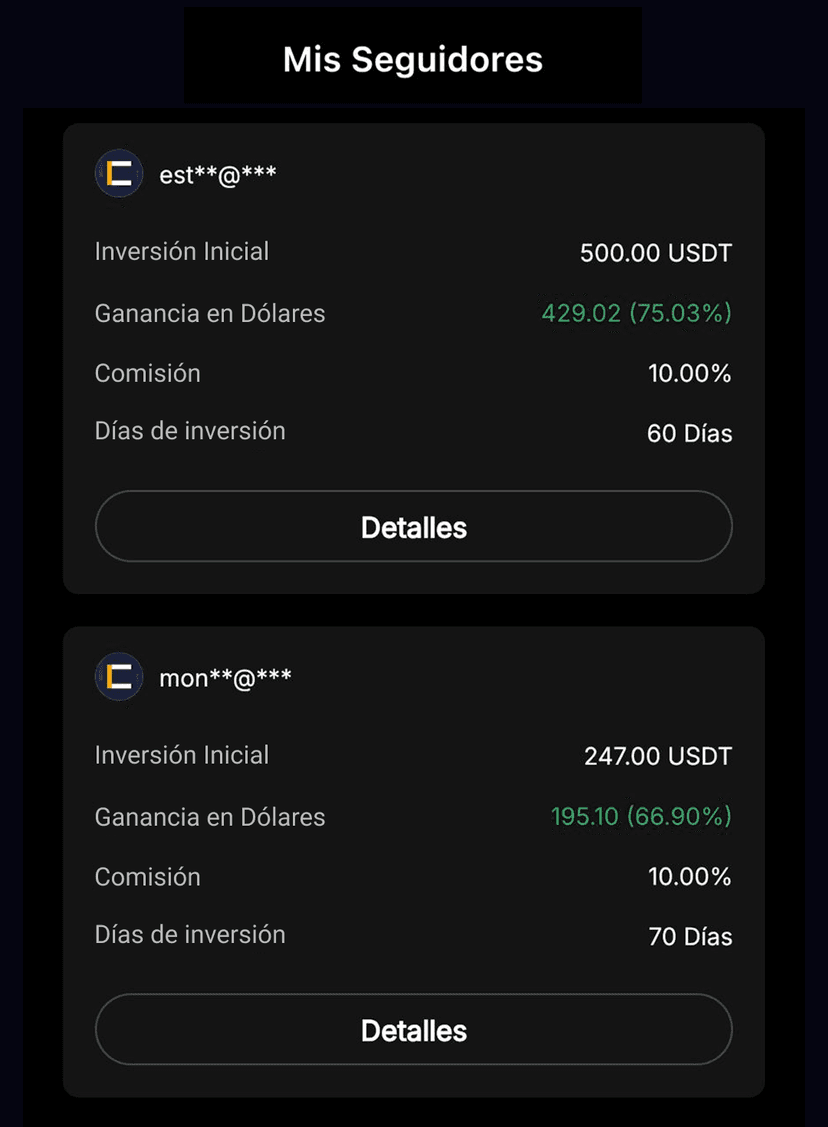828x1127 pixels.
Task: Click Ganancia en Dólares label in mon**@*** card
Action: (210, 817)
